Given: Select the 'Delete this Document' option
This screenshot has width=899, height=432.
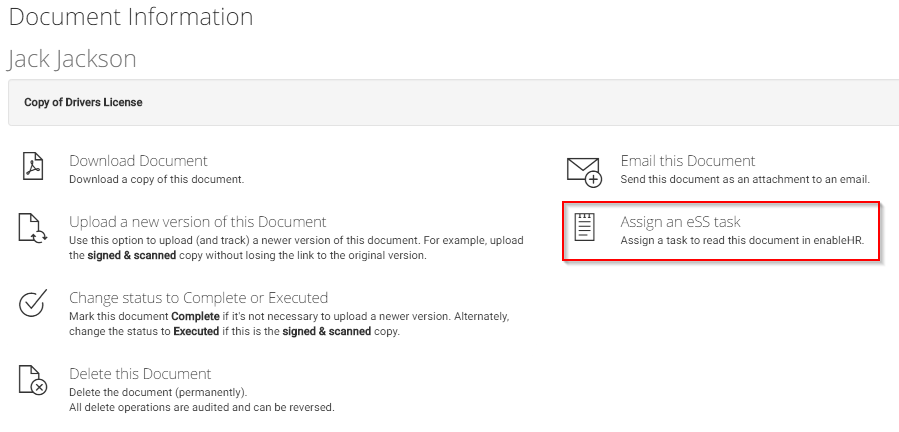Looking at the screenshot, I should coord(140,373).
